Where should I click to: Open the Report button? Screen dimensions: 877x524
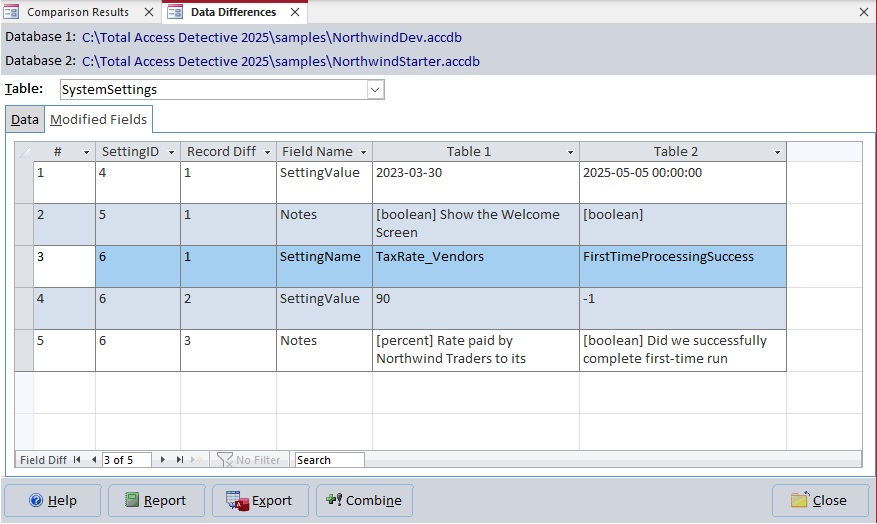(155, 500)
